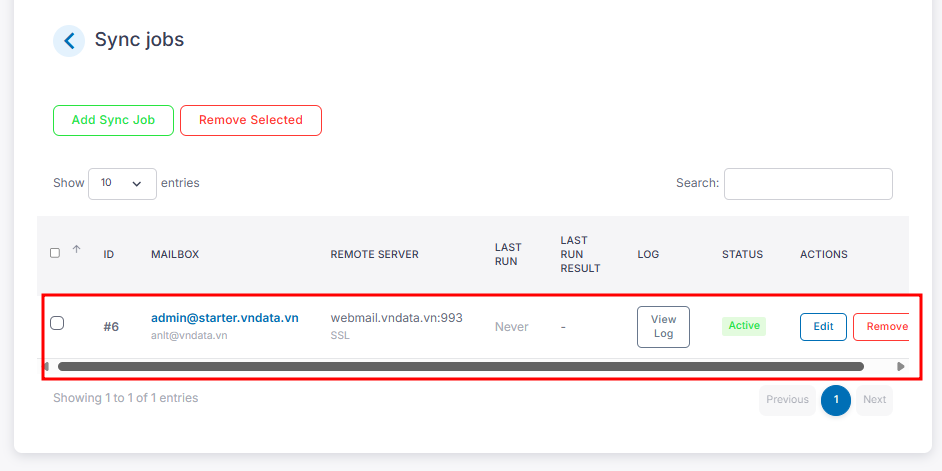Viewport: 942px width, 471px height.
Task: Focus the Search input field
Action: (808, 184)
